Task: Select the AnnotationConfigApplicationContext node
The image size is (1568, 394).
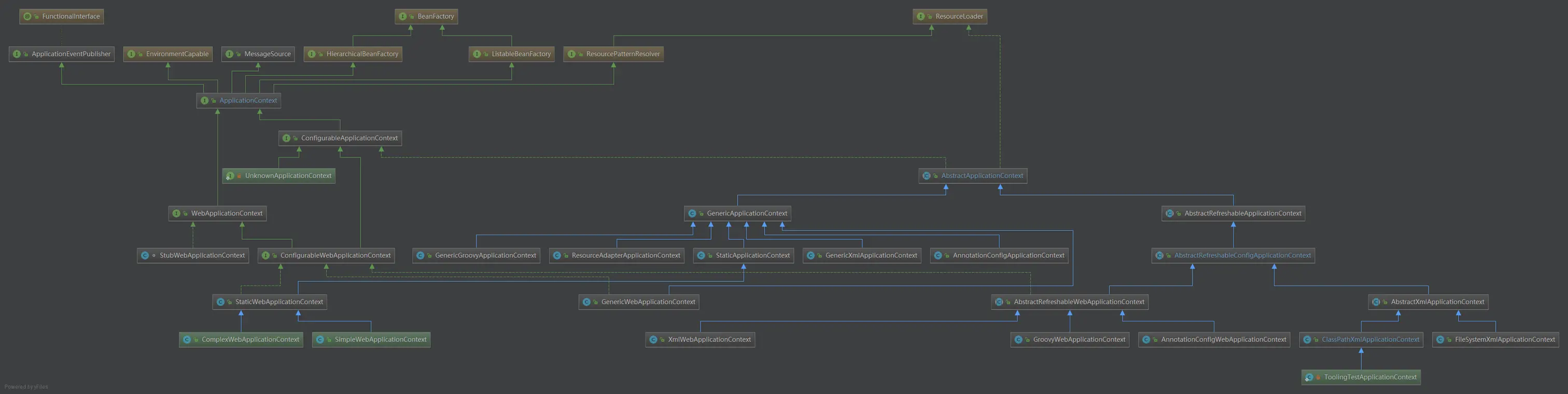Action: pyautogui.click(x=999, y=256)
